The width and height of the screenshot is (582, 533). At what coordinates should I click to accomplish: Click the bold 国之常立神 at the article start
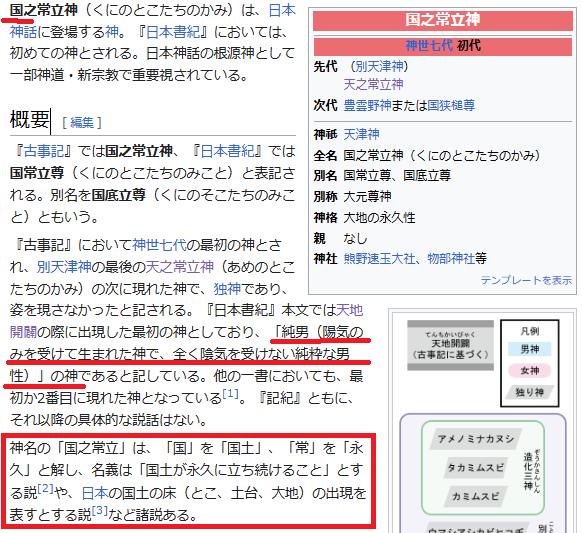click(43, 10)
